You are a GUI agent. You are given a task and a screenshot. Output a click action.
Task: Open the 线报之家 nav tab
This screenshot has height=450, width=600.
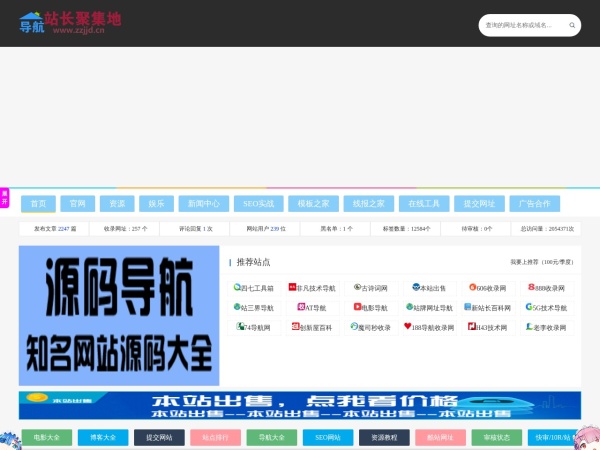(368, 204)
